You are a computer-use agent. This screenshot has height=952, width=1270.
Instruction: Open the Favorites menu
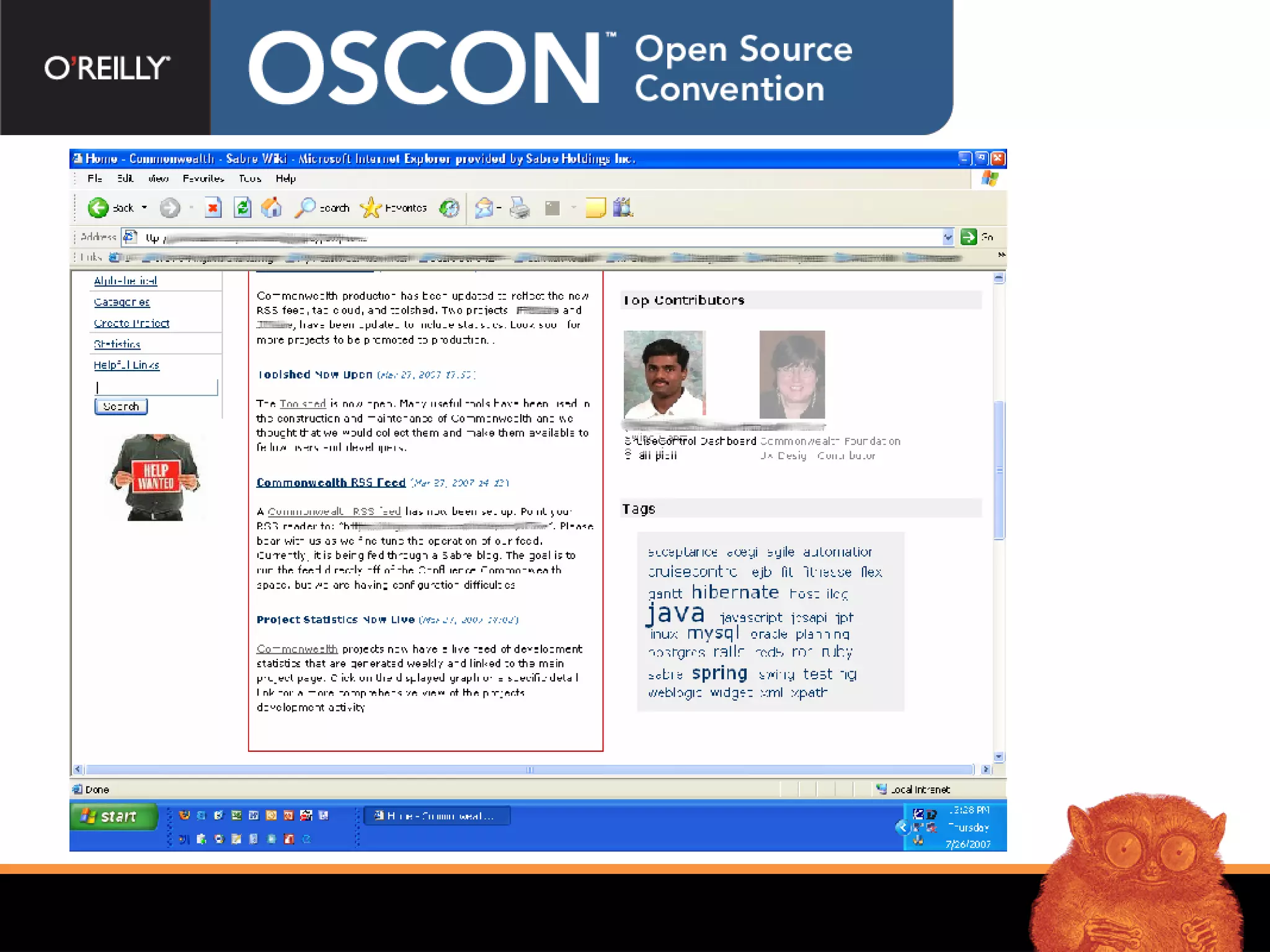pos(203,178)
